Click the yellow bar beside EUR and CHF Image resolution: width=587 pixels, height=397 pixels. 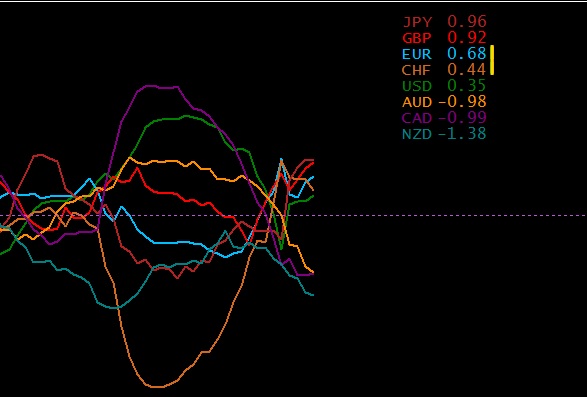coord(492,60)
